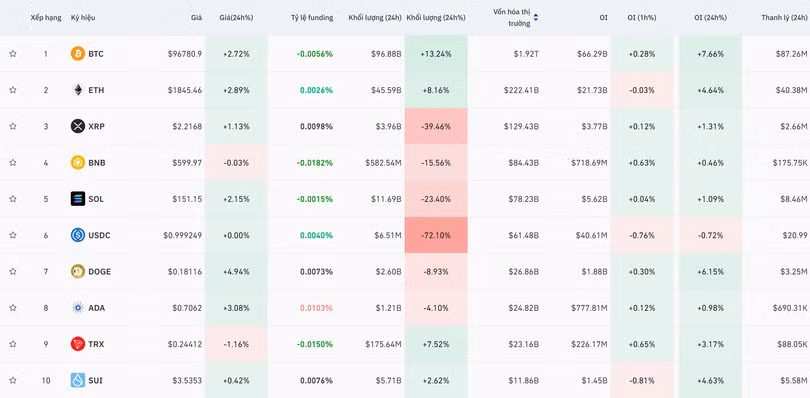
Task: Star USDC as a favorite
Action: click(13, 235)
